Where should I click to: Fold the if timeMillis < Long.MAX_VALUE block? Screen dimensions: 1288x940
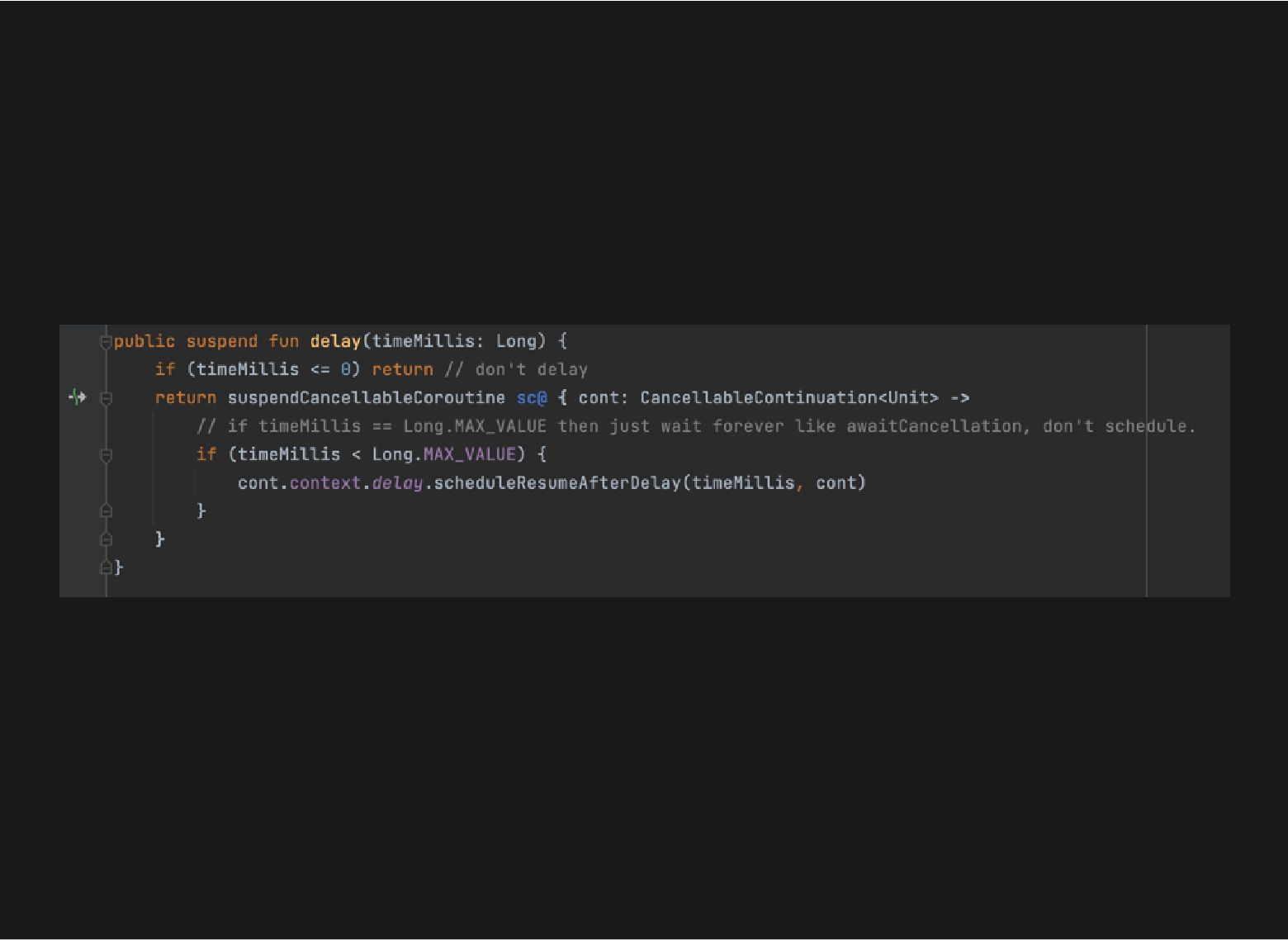tap(106, 455)
